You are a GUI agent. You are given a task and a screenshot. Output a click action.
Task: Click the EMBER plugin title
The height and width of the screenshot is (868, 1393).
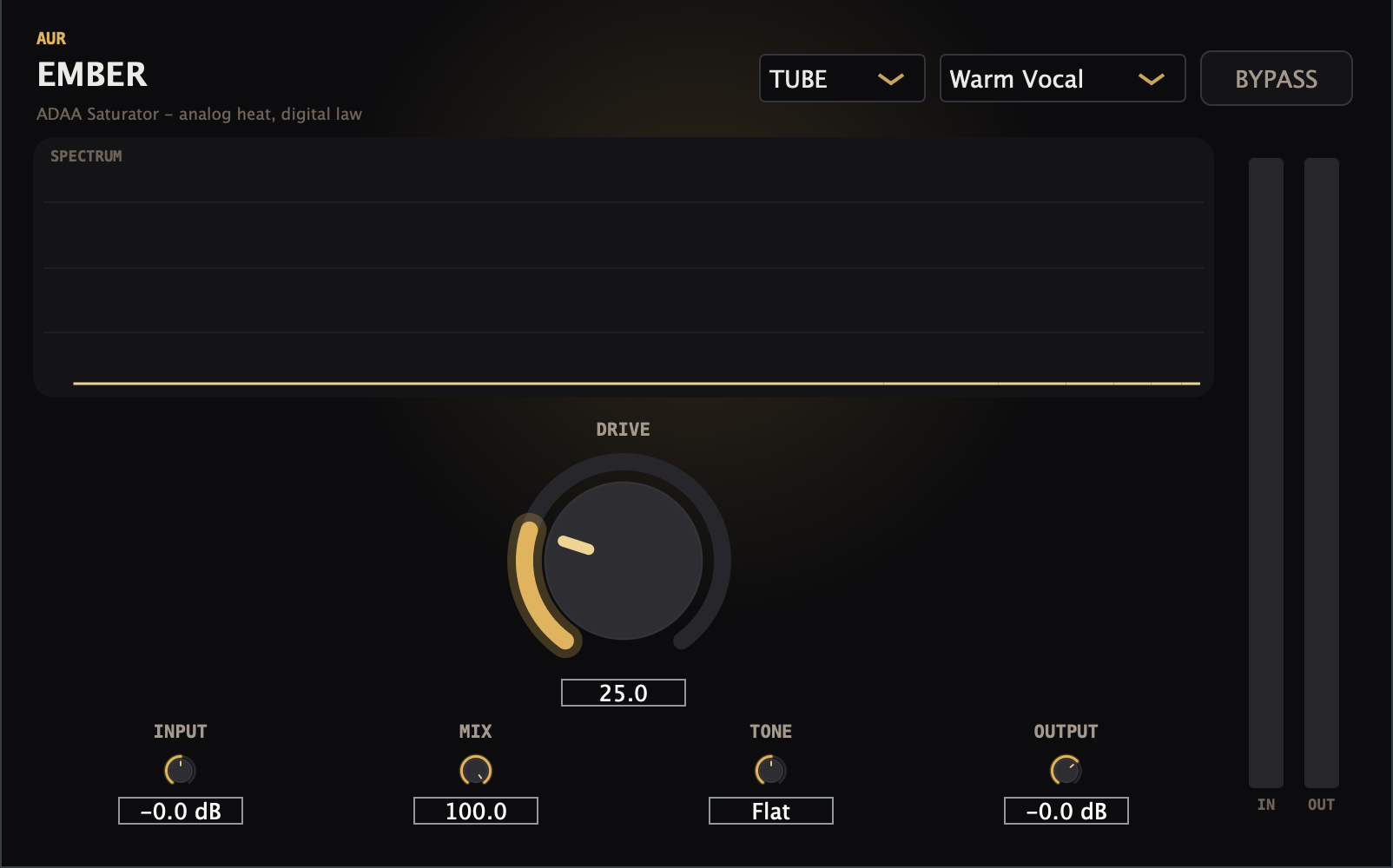(x=92, y=75)
